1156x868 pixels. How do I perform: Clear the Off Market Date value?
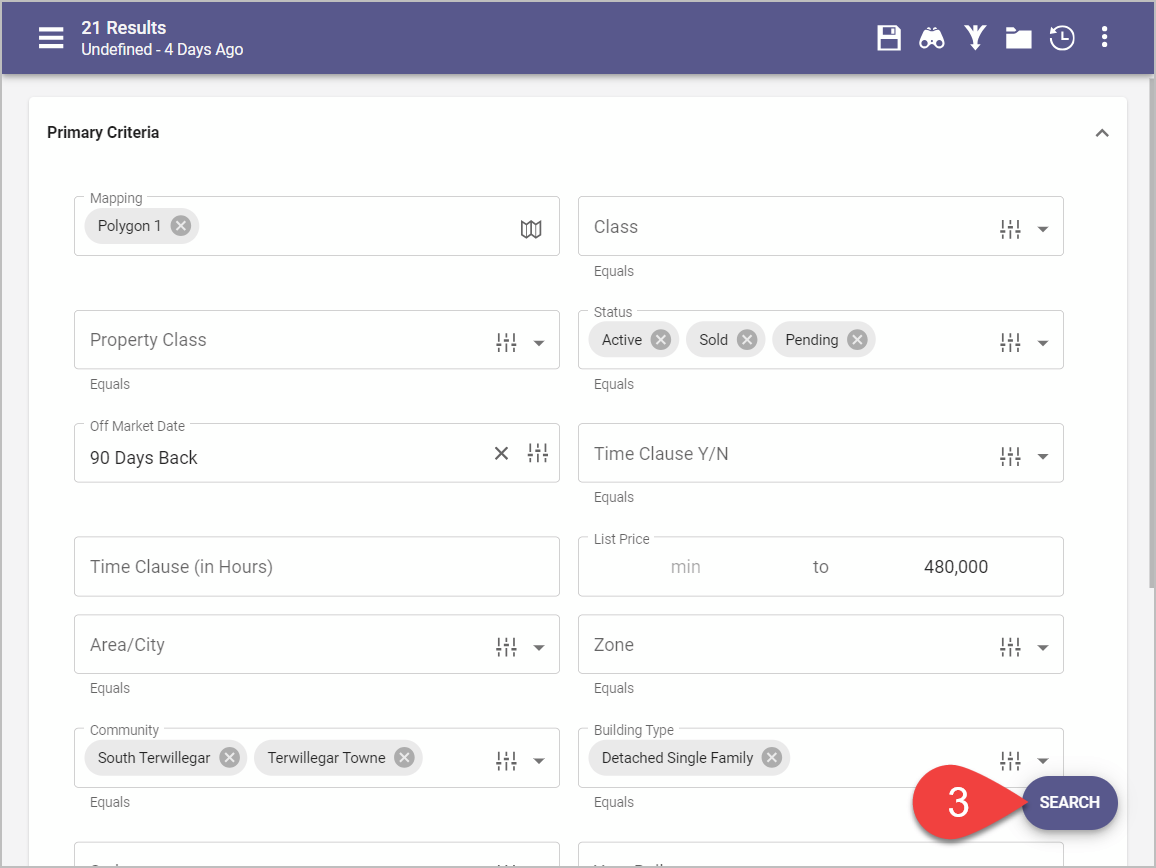coord(501,453)
